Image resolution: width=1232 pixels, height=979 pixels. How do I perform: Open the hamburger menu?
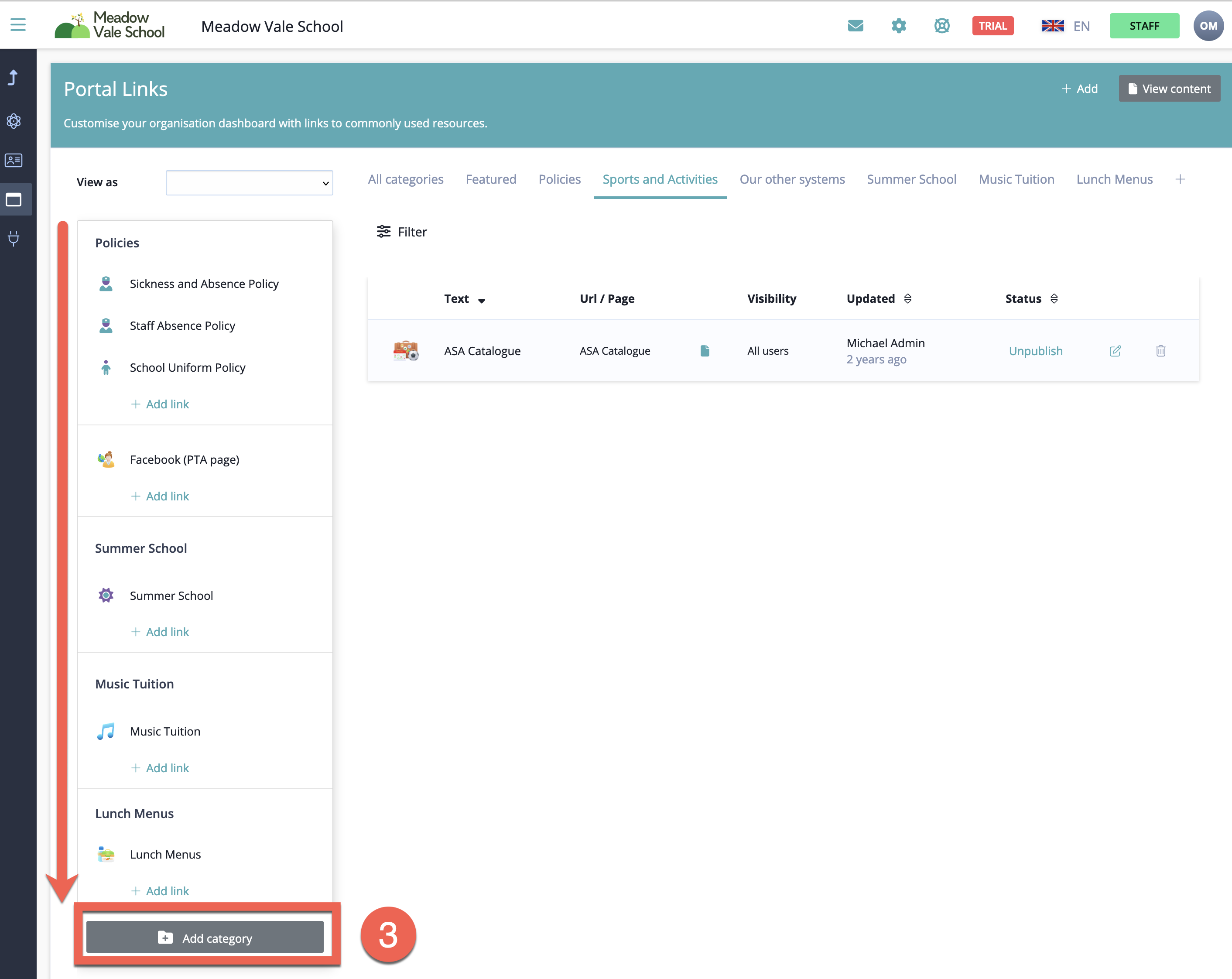click(x=18, y=24)
